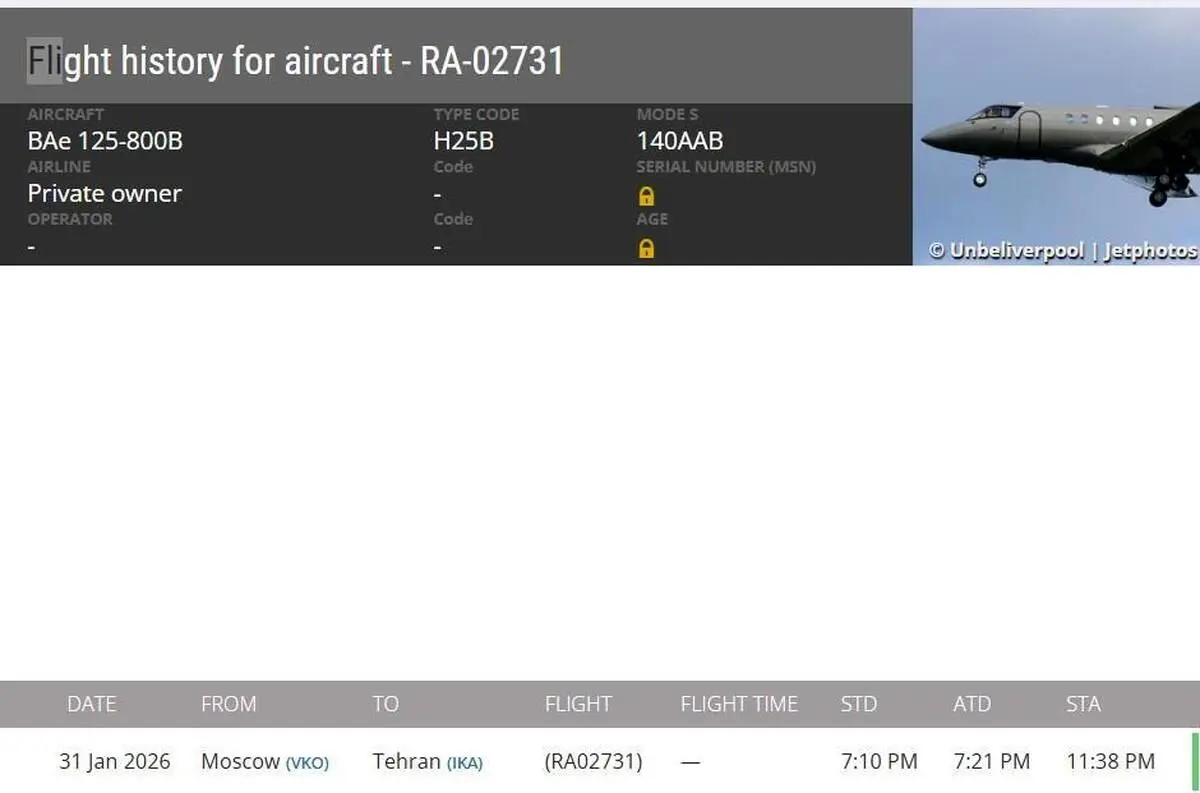Click the Unbeliverpool Jetphotos photo credit
This screenshot has height=793, width=1200.
click(1062, 251)
